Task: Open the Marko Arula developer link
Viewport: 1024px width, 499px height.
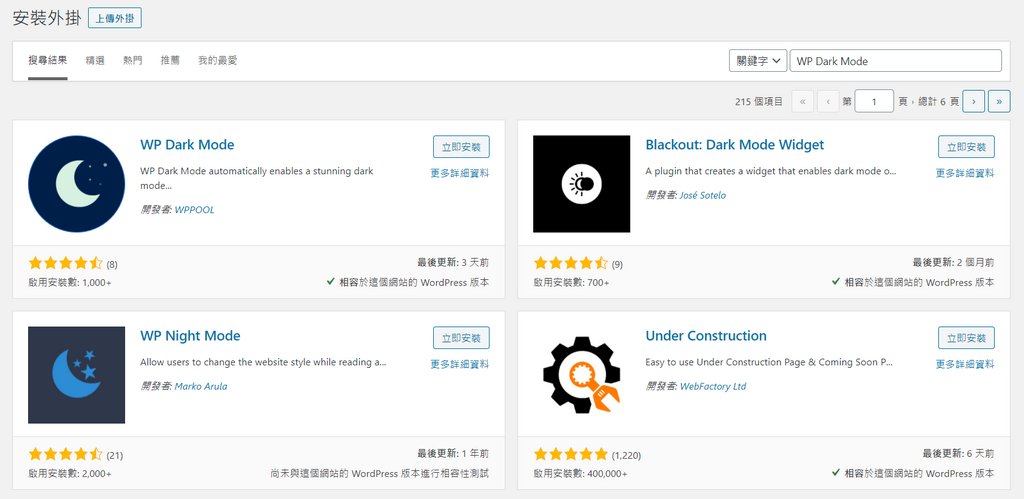Action: click(201, 386)
